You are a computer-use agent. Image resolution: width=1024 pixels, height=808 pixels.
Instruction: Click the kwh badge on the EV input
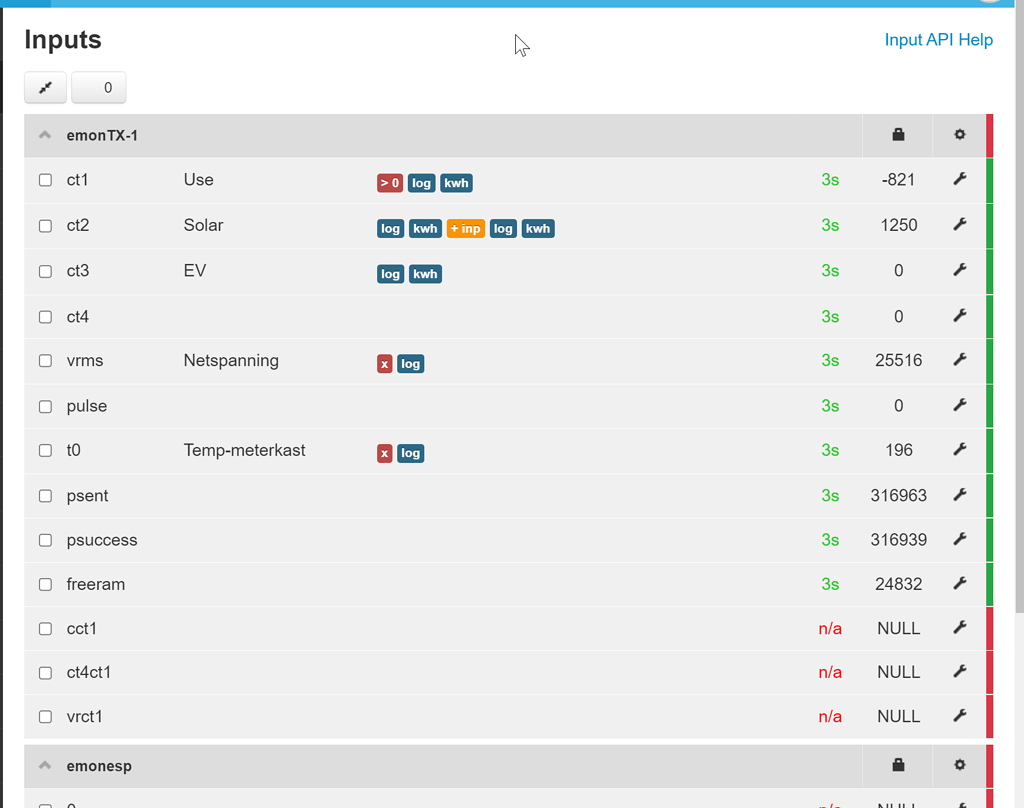click(425, 273)
